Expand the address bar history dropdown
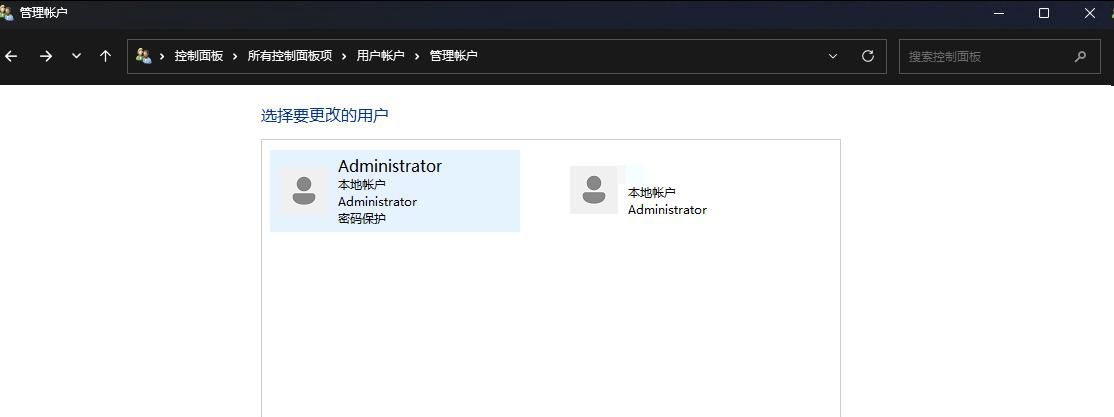This screenshot has height=417, width=1114. click(x=833, y=56)
